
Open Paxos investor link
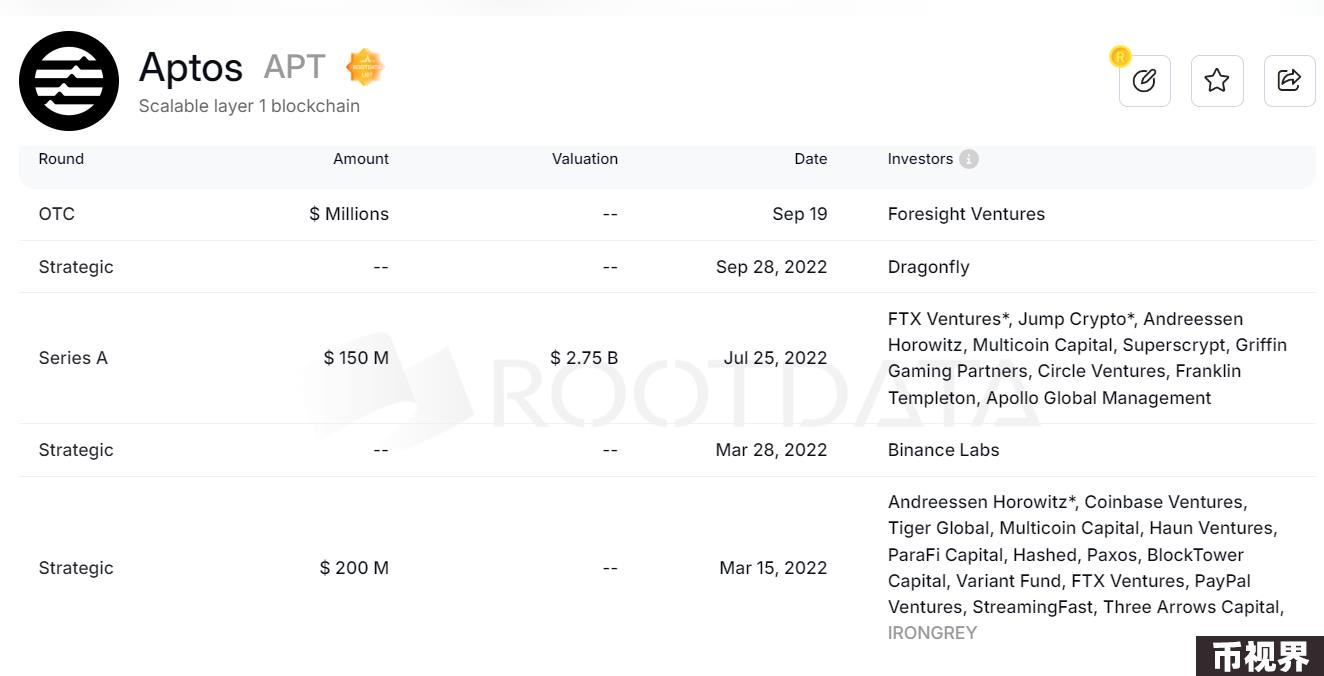point(1111,555)
